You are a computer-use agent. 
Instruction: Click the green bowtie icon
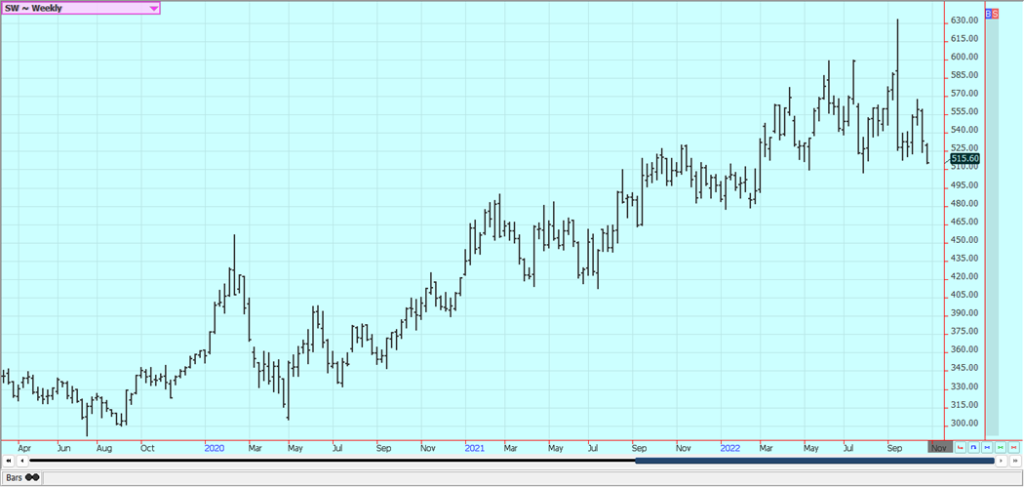click(1000, 447)
